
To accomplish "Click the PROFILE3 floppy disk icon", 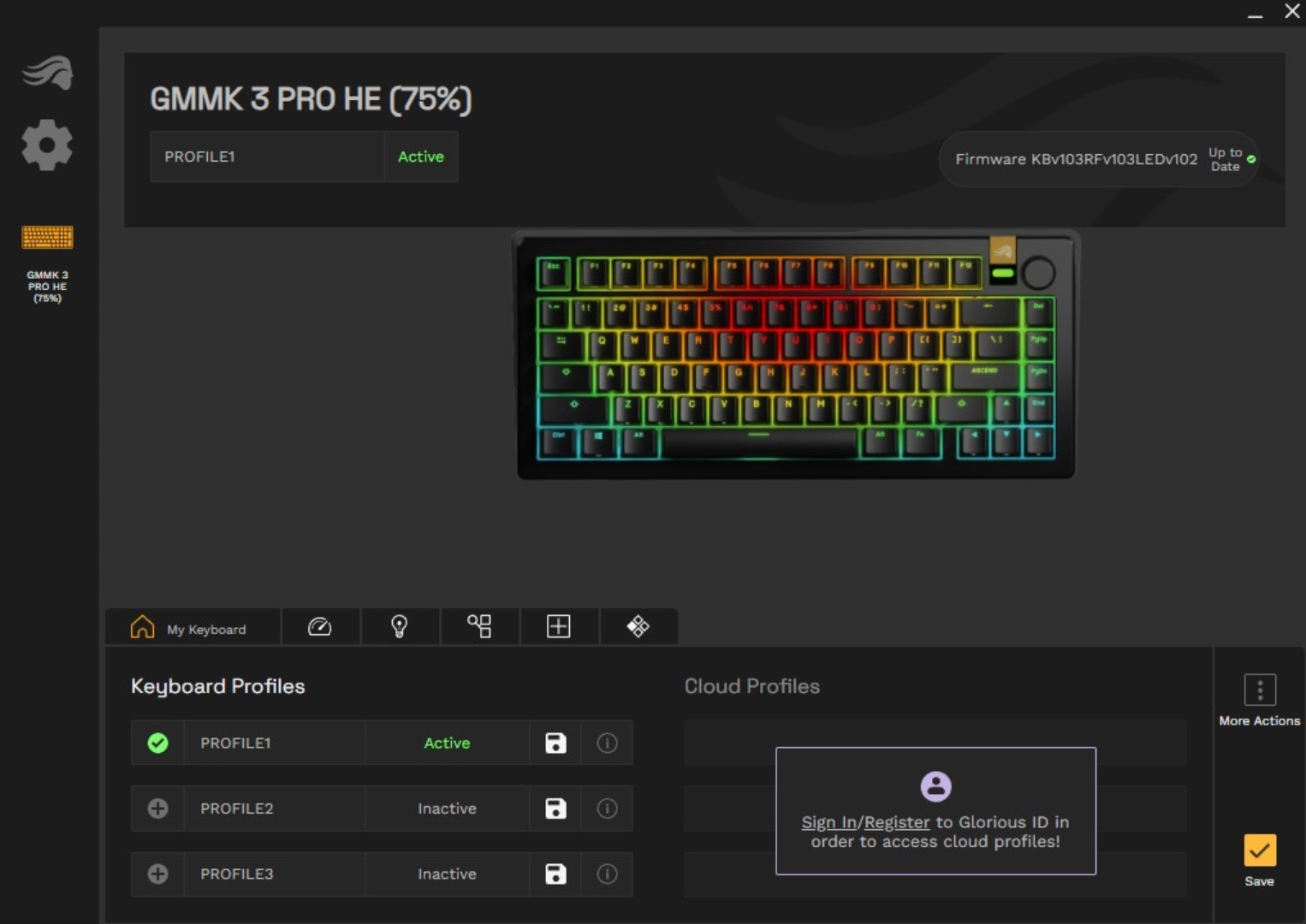I will pyautogui.click(x=555, y=874).
